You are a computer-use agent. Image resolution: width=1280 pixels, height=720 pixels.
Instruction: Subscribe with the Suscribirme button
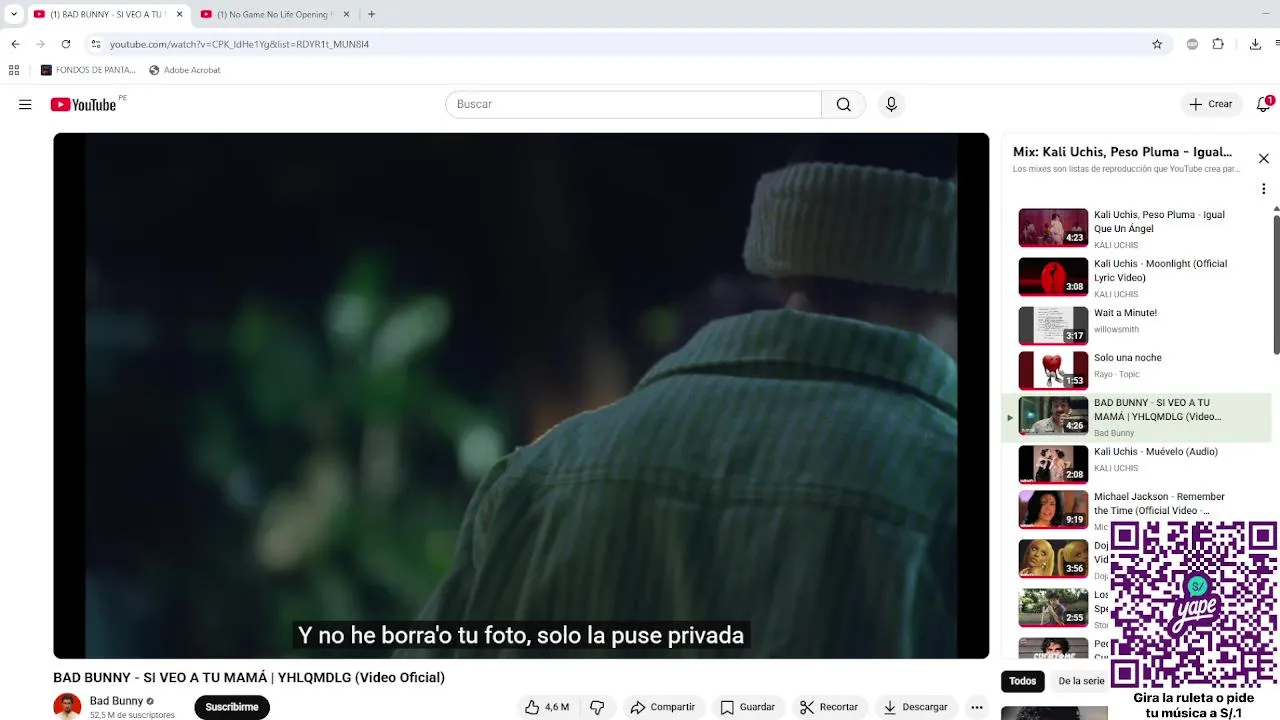[232, 707]
